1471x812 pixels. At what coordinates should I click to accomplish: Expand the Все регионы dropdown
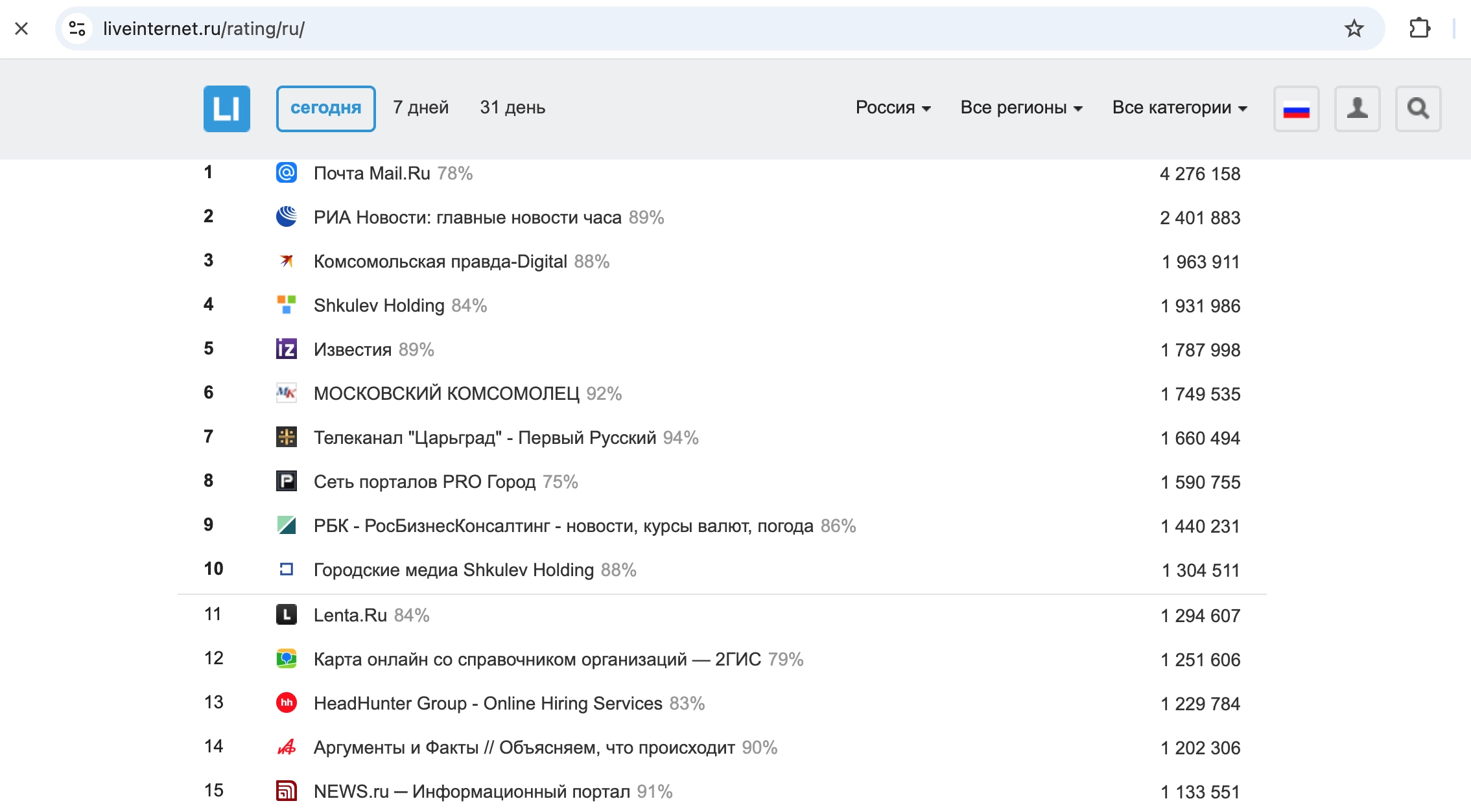1021,108
